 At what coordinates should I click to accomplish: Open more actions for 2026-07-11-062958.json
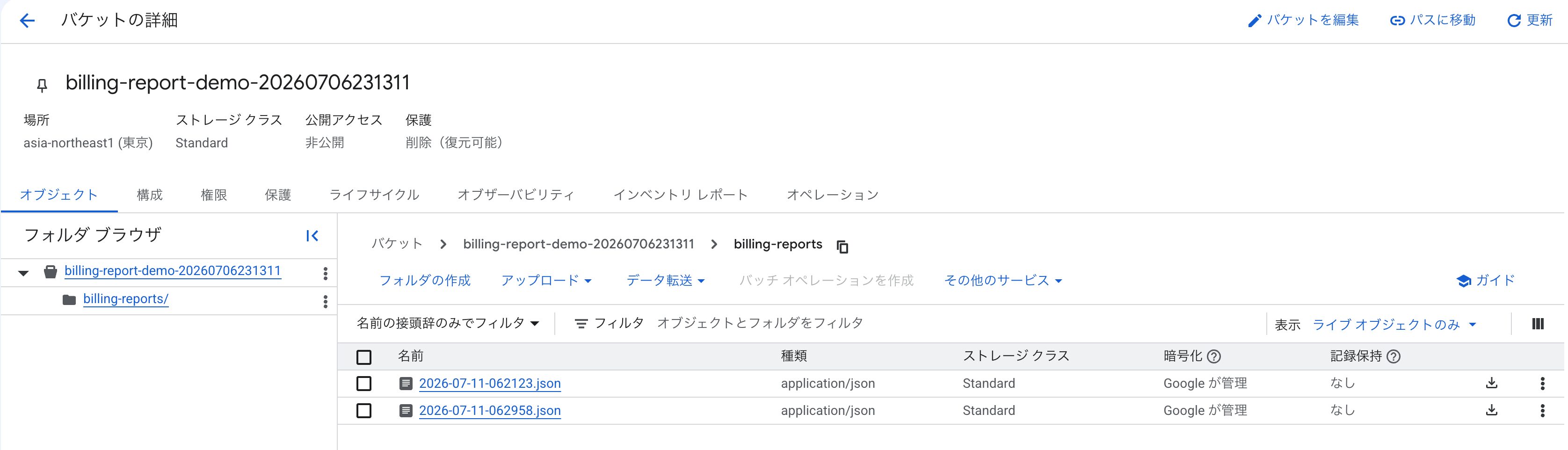click(x=1542, y=410)
